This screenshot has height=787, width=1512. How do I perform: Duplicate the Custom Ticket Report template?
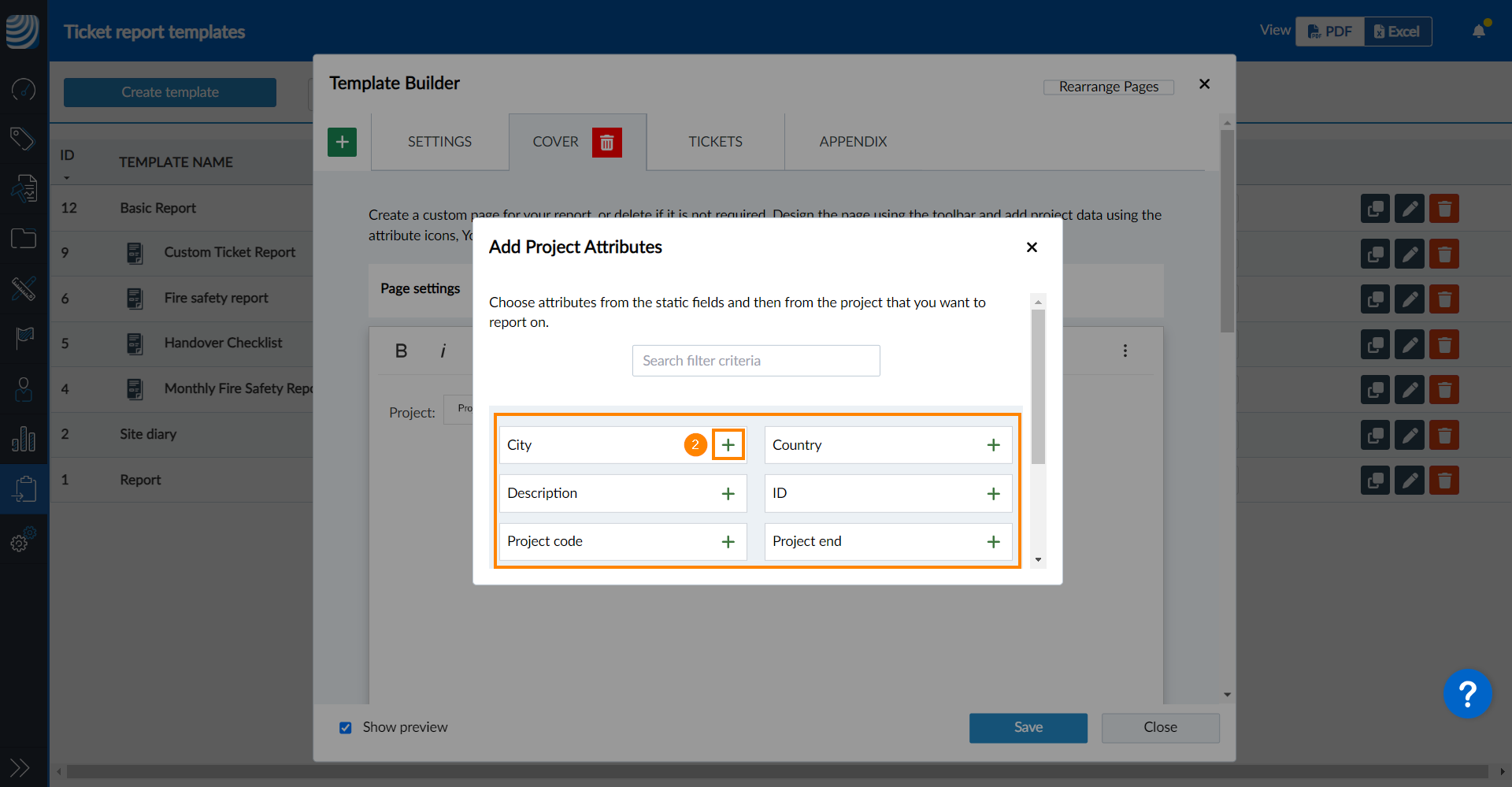point(1375,254)
